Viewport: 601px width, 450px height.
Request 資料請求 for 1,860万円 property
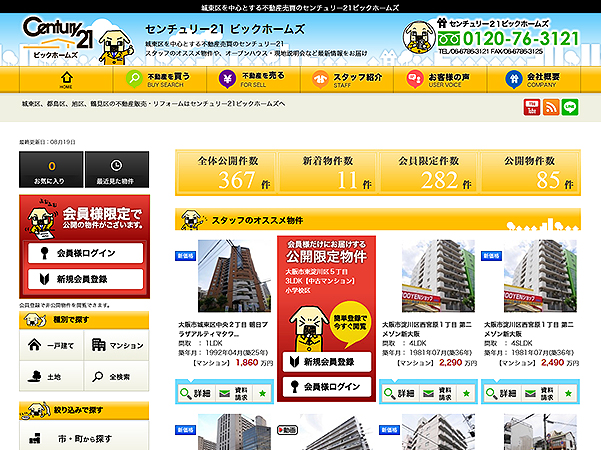point(234,393)
